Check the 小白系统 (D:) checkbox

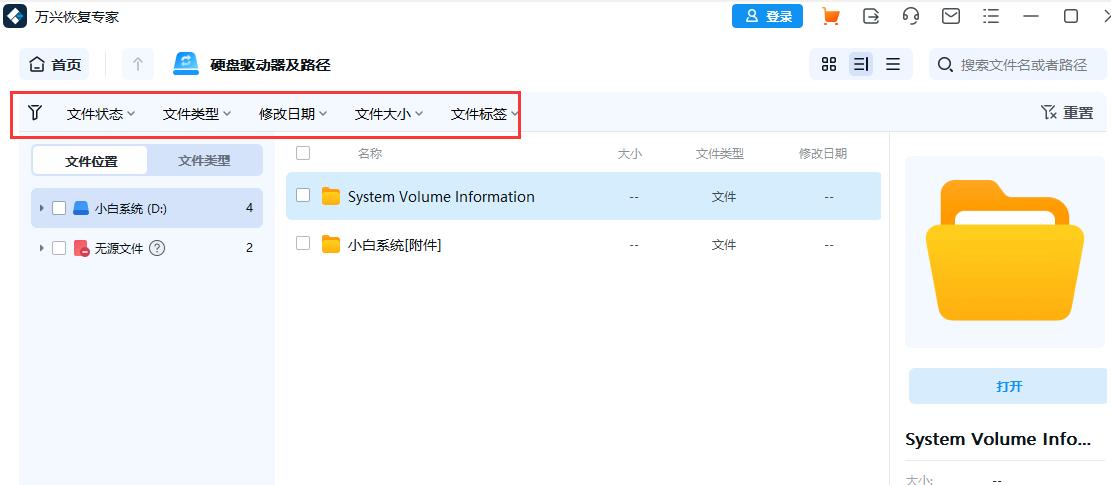coord(60,208)
